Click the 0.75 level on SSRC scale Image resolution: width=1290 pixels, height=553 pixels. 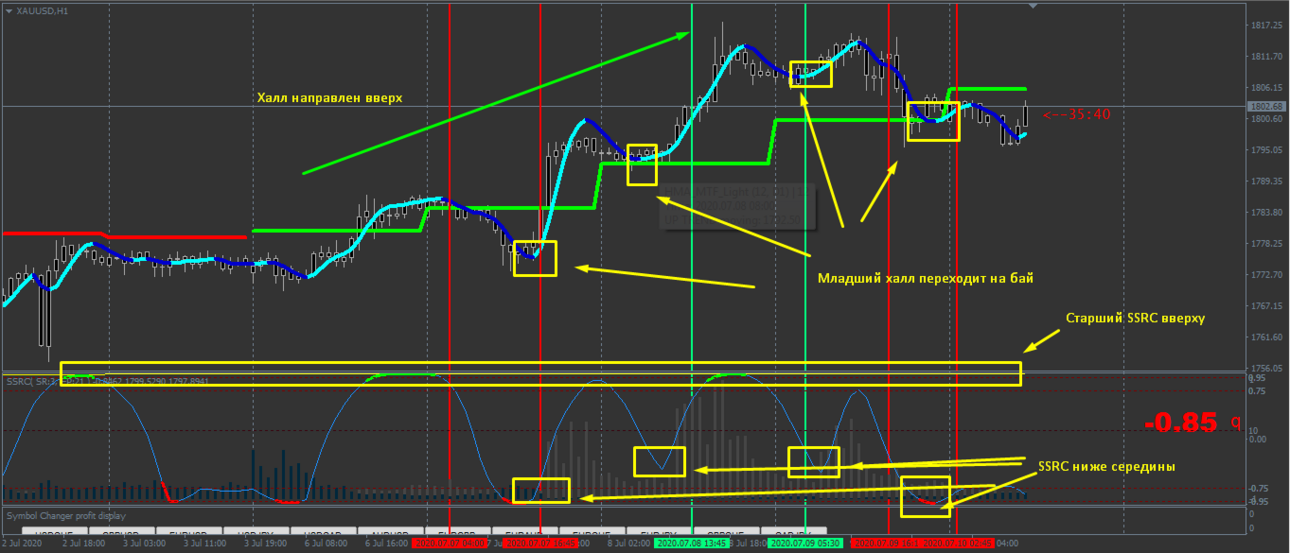[1259, 391]
